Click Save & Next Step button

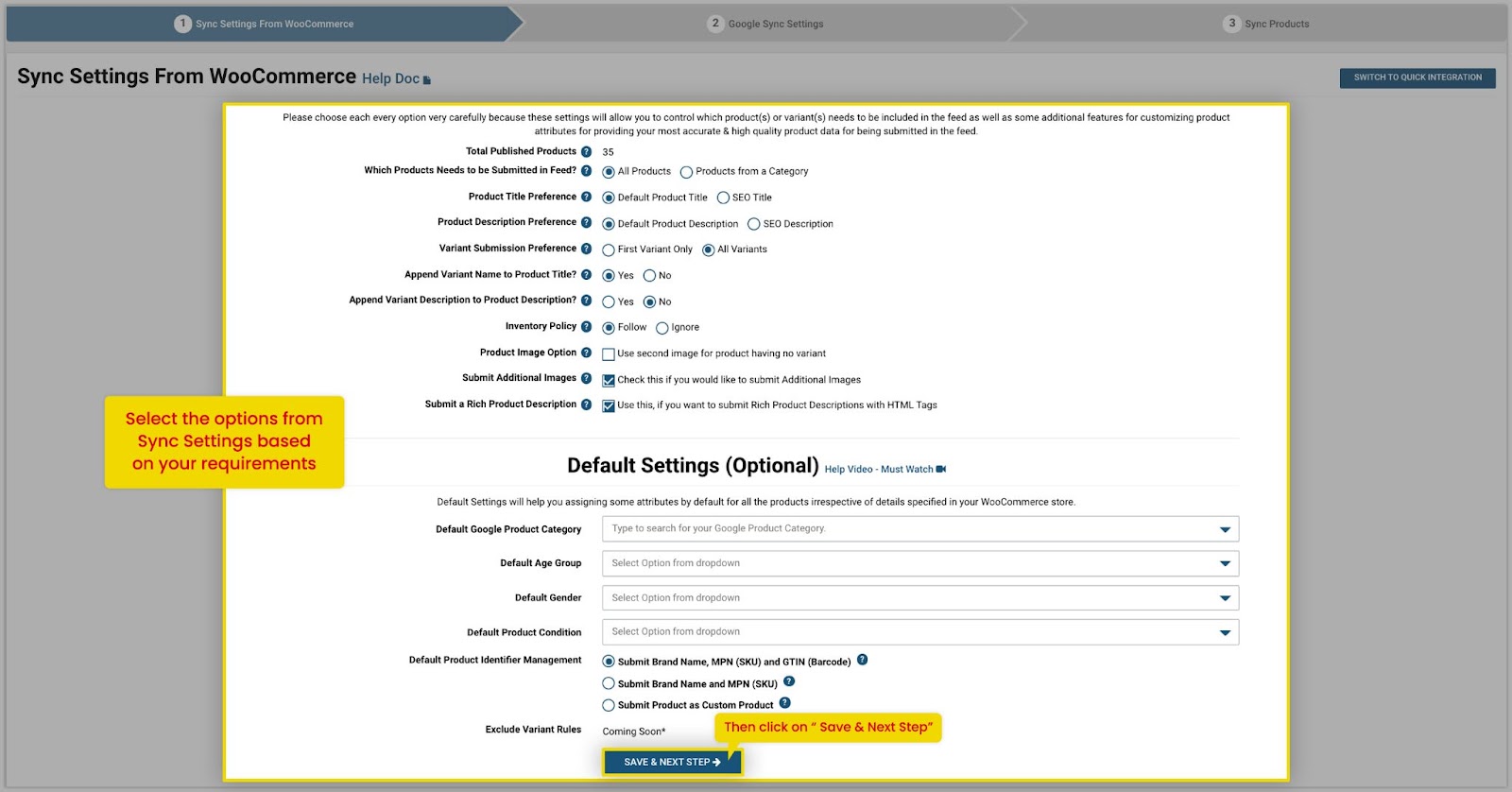tap(672, 762)
